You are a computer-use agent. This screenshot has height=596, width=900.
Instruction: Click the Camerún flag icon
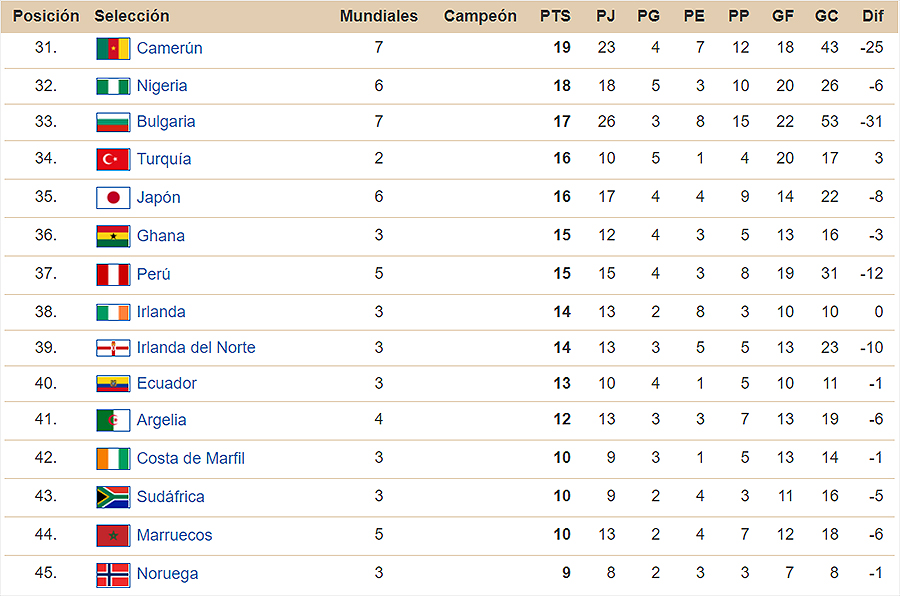[113, 49]
